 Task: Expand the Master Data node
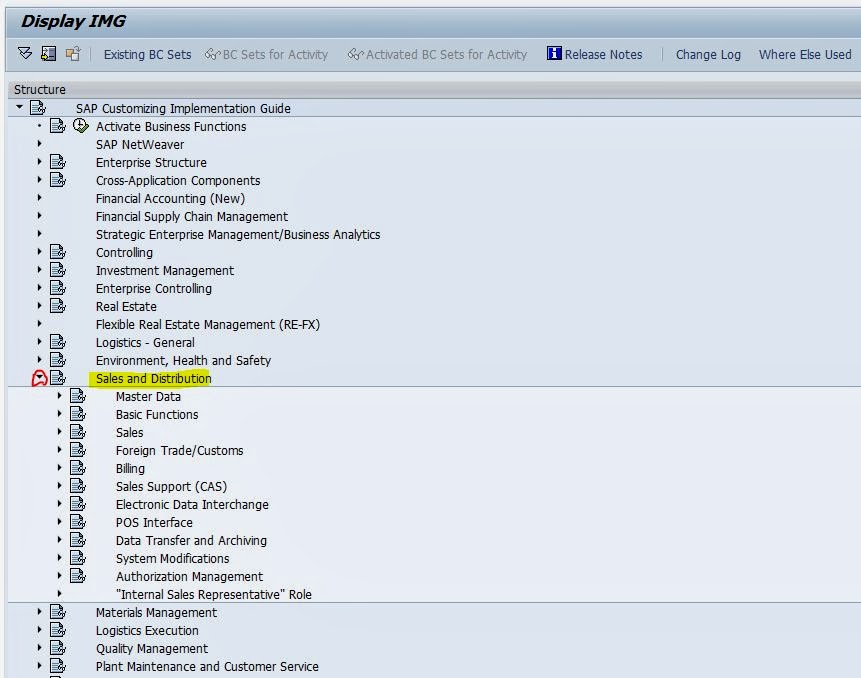tap(59, 396)
